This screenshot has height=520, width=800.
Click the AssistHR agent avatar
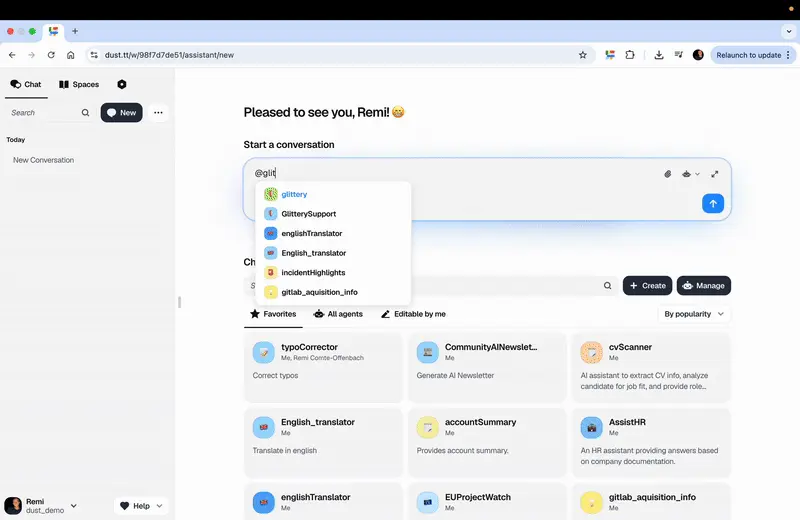pos(591,428)
